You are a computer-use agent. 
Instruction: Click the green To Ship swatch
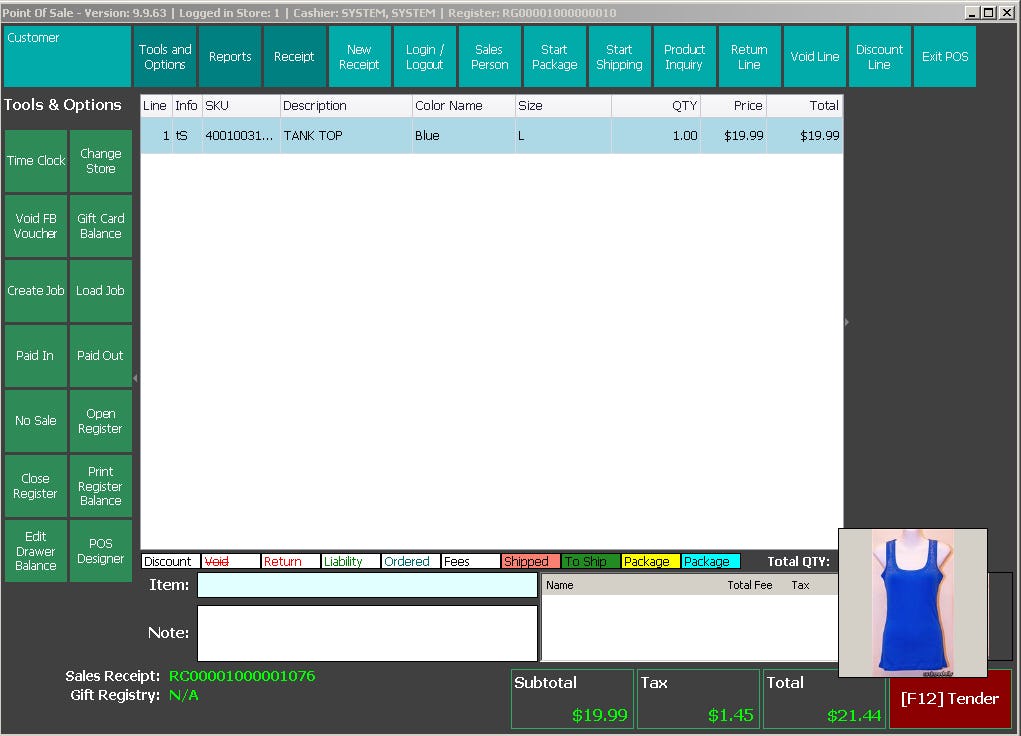[591, 561]
